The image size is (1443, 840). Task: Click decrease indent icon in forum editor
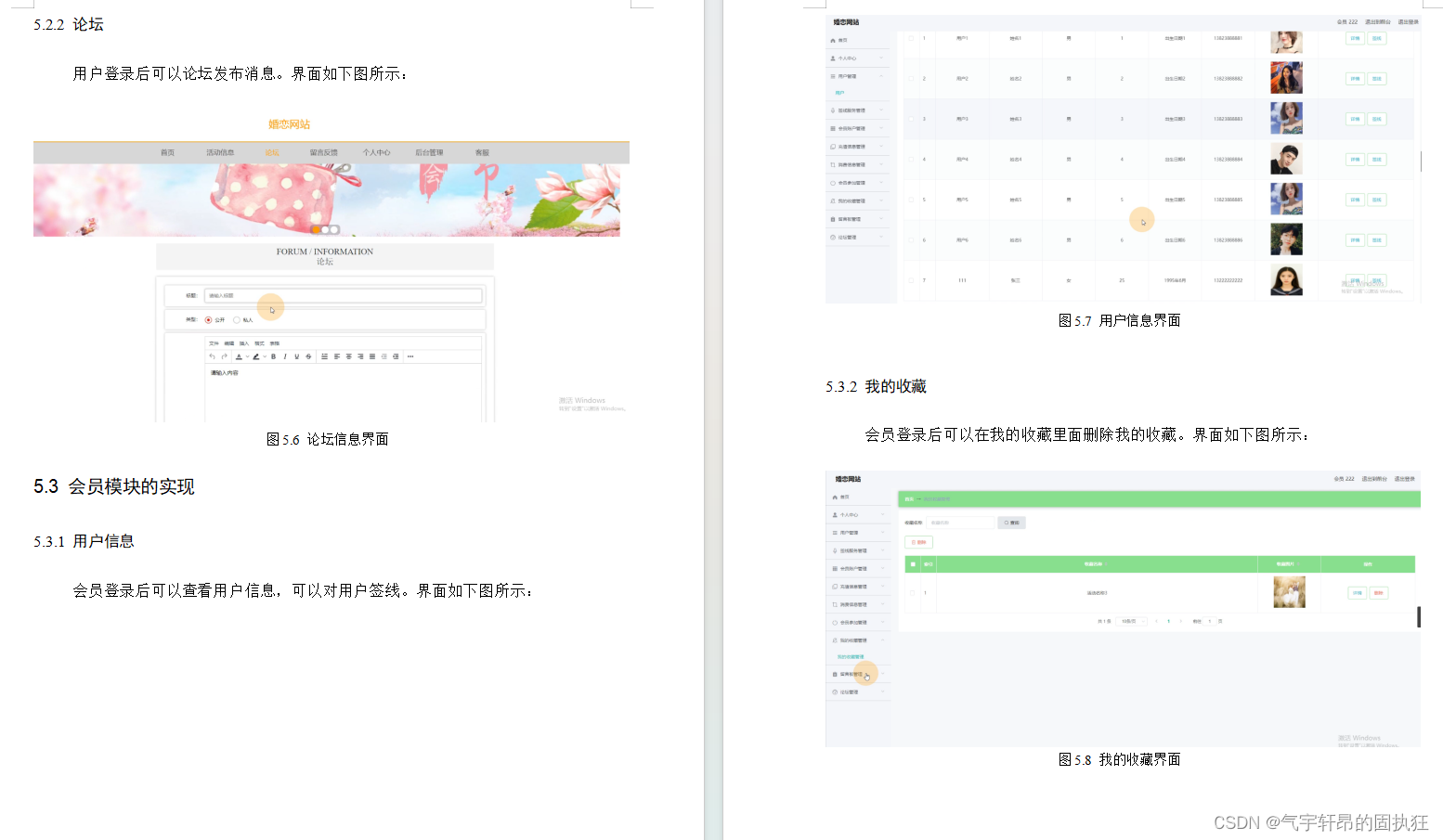tap(383, 356)
